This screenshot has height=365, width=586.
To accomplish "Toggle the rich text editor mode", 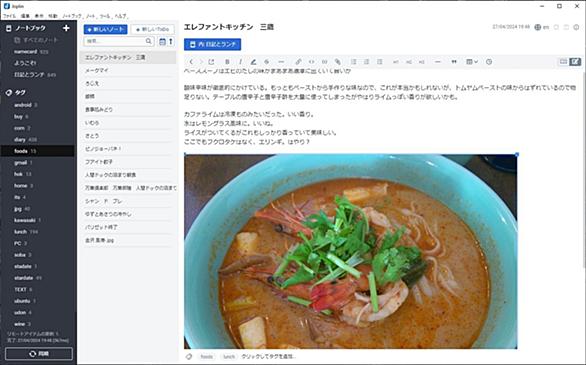I will click(x=575, y=62).
